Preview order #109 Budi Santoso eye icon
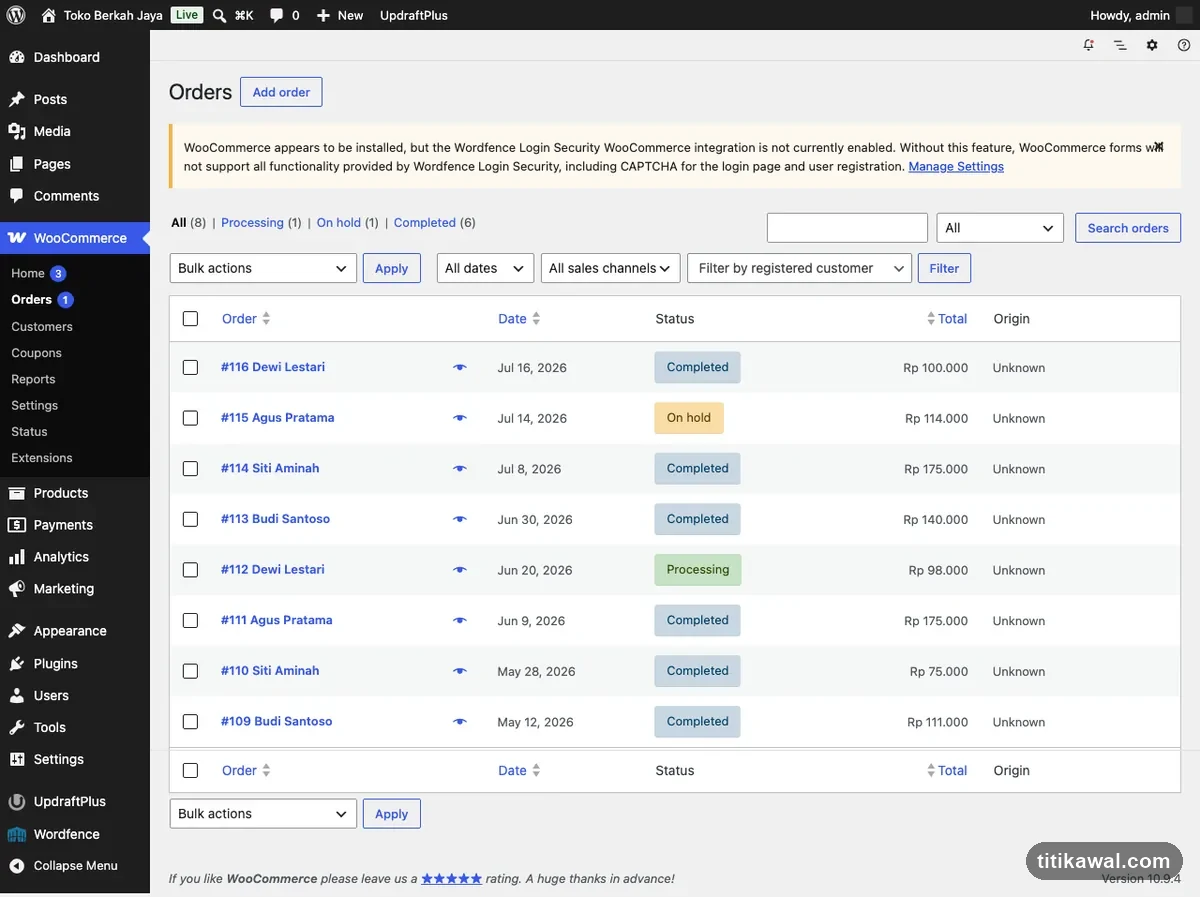Viewport: 1200px width, 897px height. click(460, 721)
